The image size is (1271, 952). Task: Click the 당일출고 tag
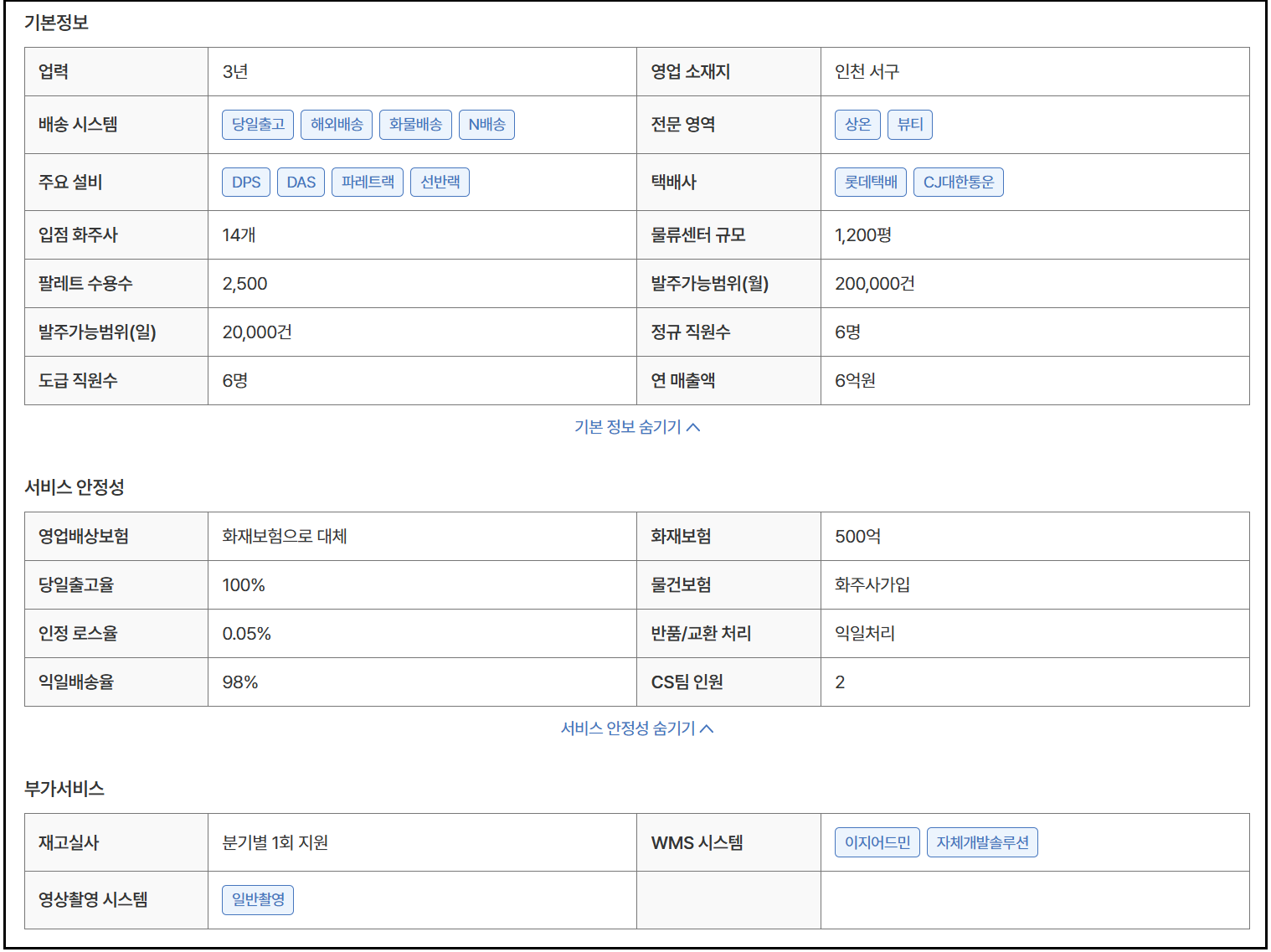pos(259,125)
